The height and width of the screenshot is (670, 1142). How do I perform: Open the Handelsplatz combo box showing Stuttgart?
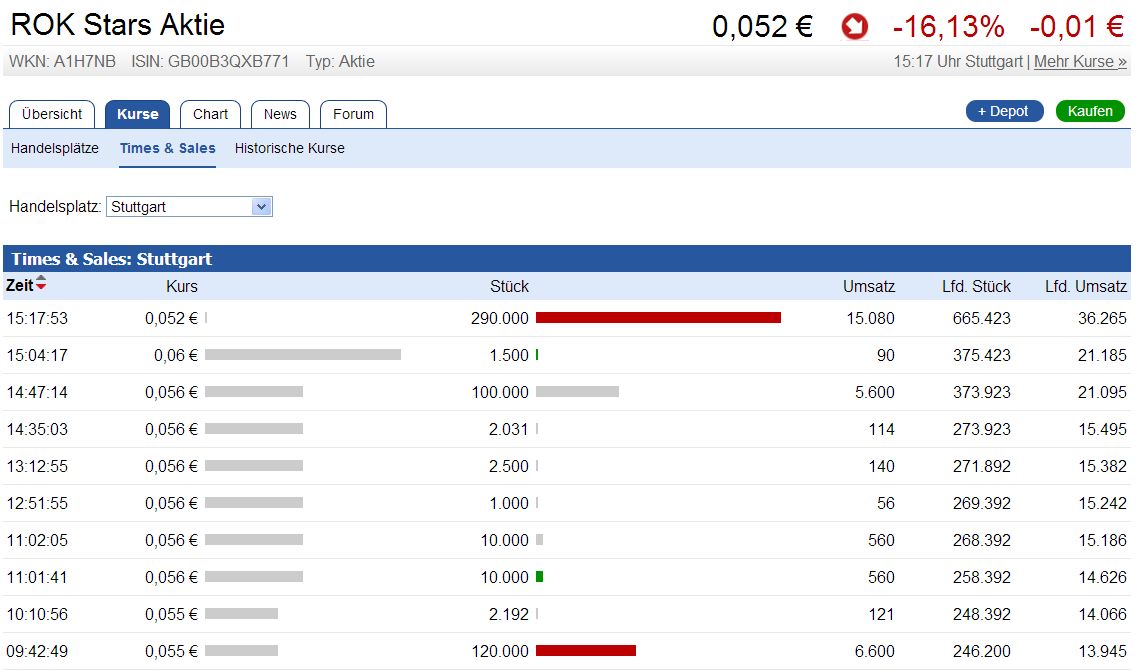[x=190, y=206]
